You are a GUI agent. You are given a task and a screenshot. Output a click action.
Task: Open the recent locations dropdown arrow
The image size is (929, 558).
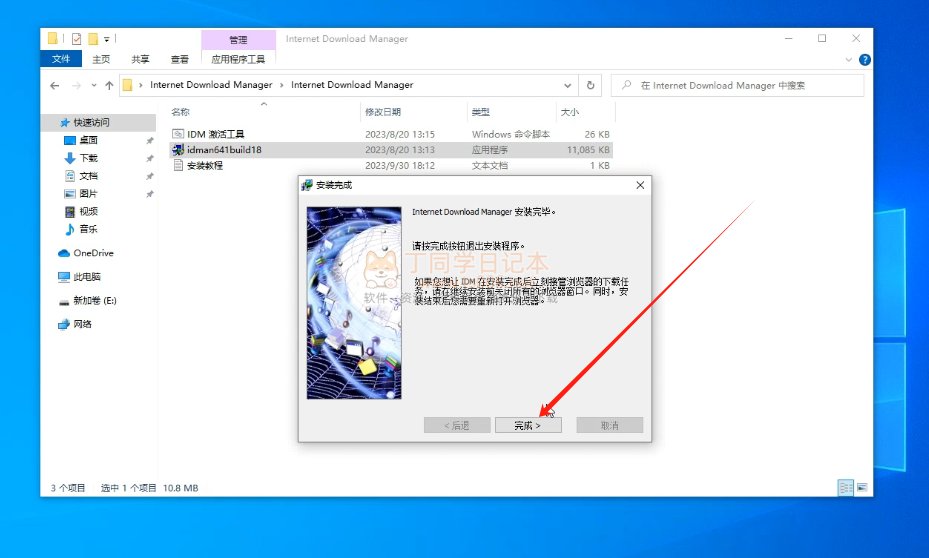click(94, 85)
